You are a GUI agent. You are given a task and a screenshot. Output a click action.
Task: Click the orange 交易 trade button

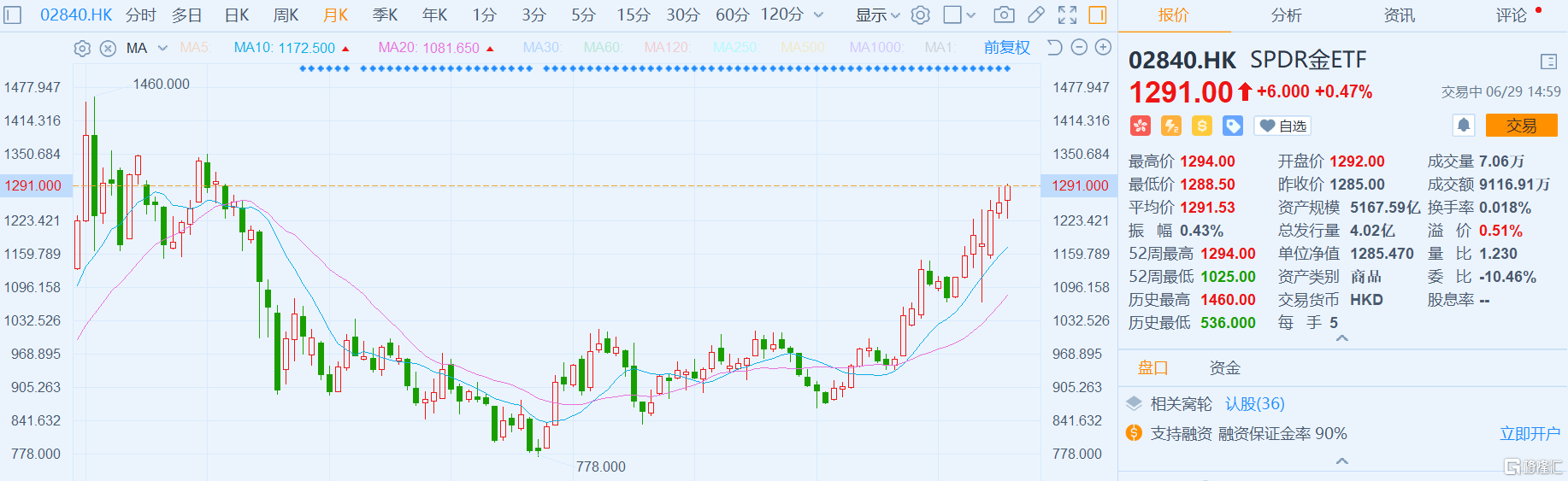point(1521,126)
